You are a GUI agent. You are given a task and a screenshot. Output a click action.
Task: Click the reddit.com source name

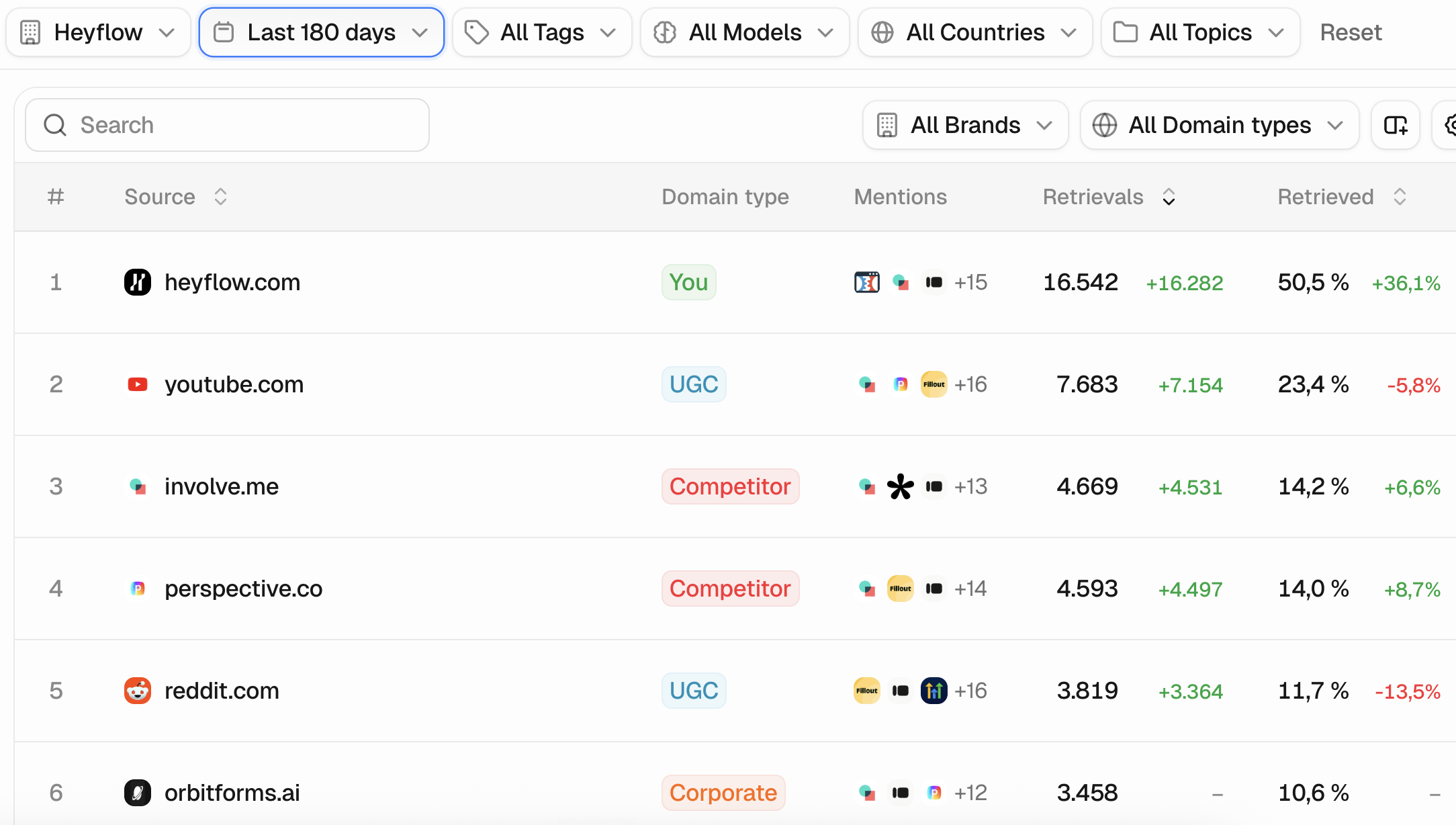click(222, 691)
